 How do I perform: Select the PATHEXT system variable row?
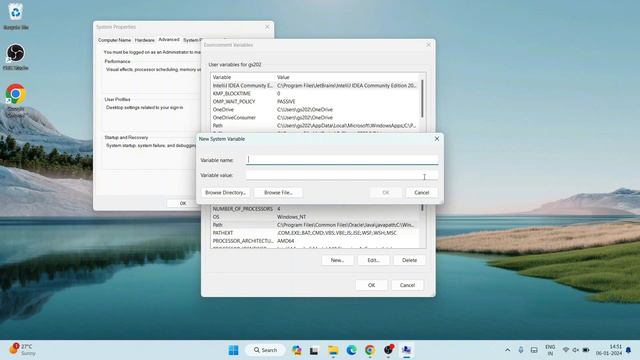click(x=315, y=233)
